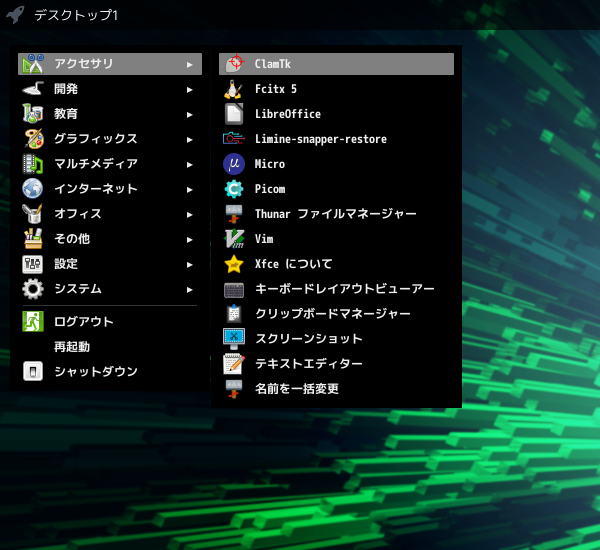Click the シャットダウン power switch icon

tap(33, 371)
